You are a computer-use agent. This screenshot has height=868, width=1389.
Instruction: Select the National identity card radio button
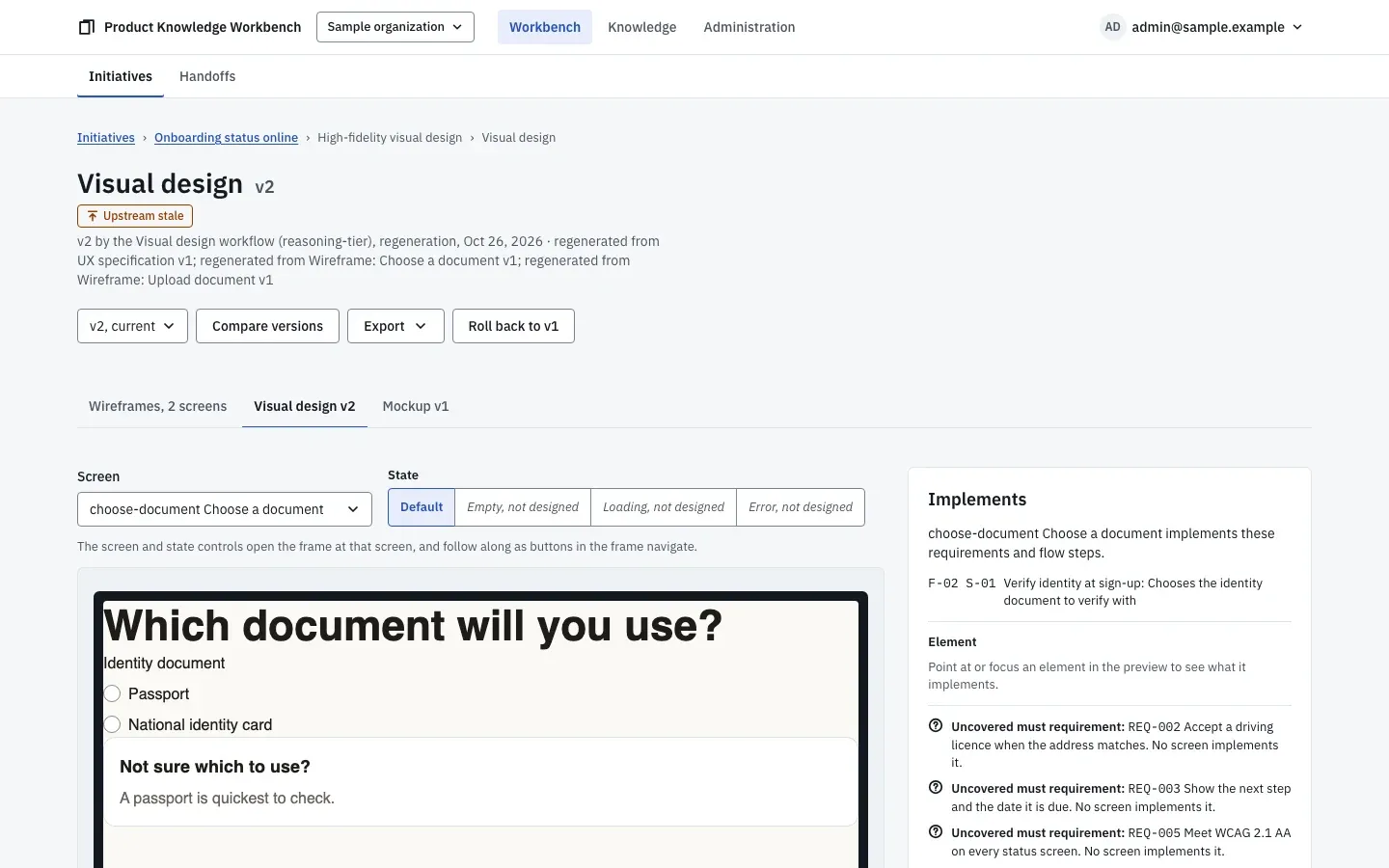[x=112, y=724]
